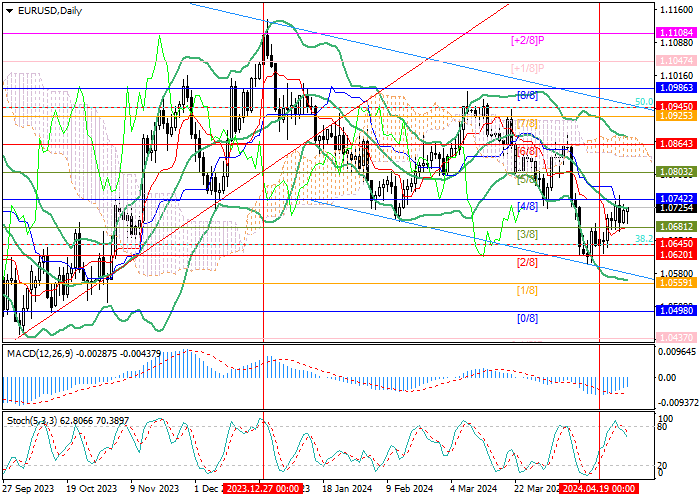This screenshot has height=500, width=700.
Task: Click the [+1/8]P Murrey level label
Action: coord(528,68)
